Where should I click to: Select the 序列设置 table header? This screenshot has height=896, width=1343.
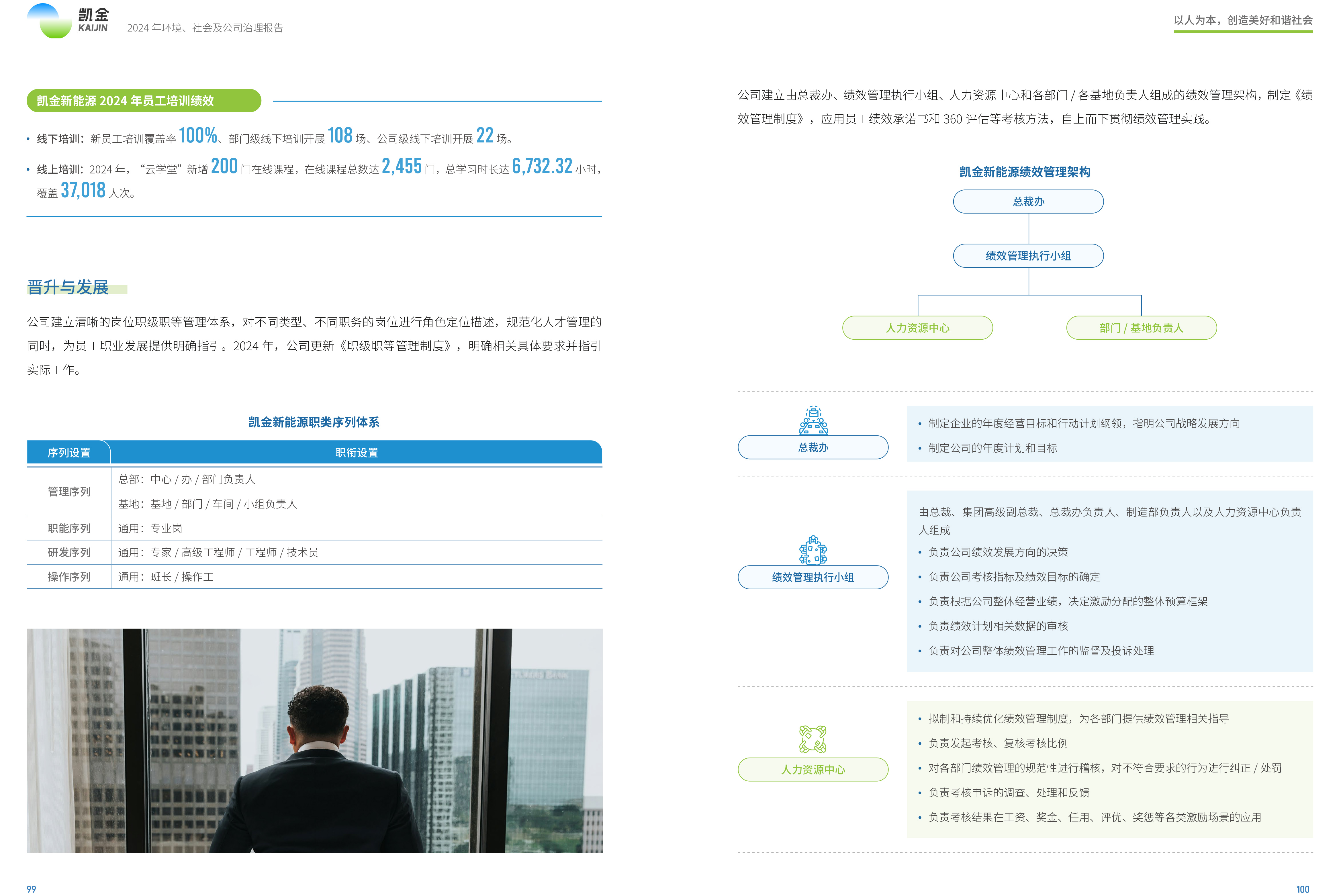pos(68,453)
